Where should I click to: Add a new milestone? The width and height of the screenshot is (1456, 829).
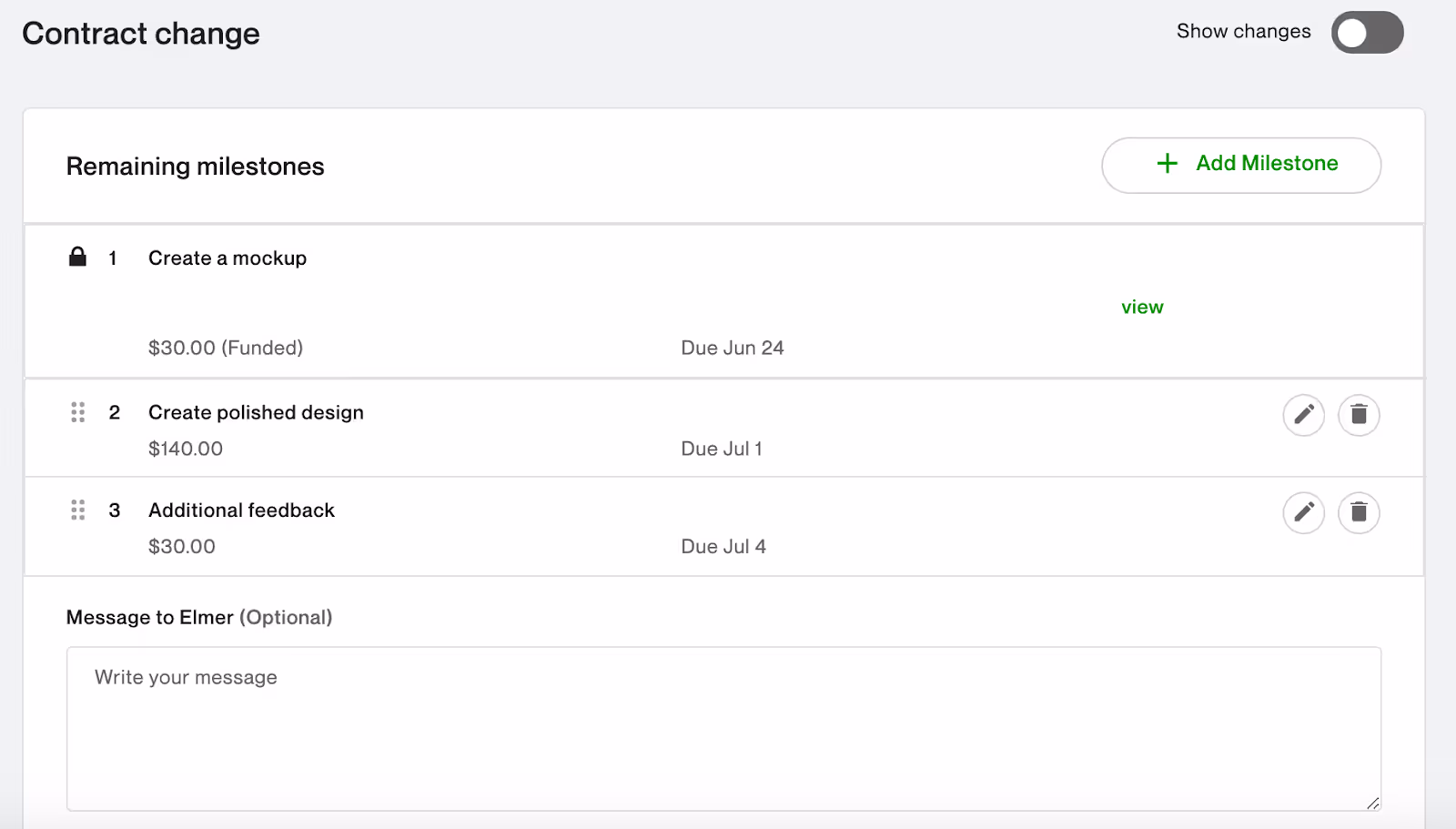pyautogui.click(x=1241, y=165)
